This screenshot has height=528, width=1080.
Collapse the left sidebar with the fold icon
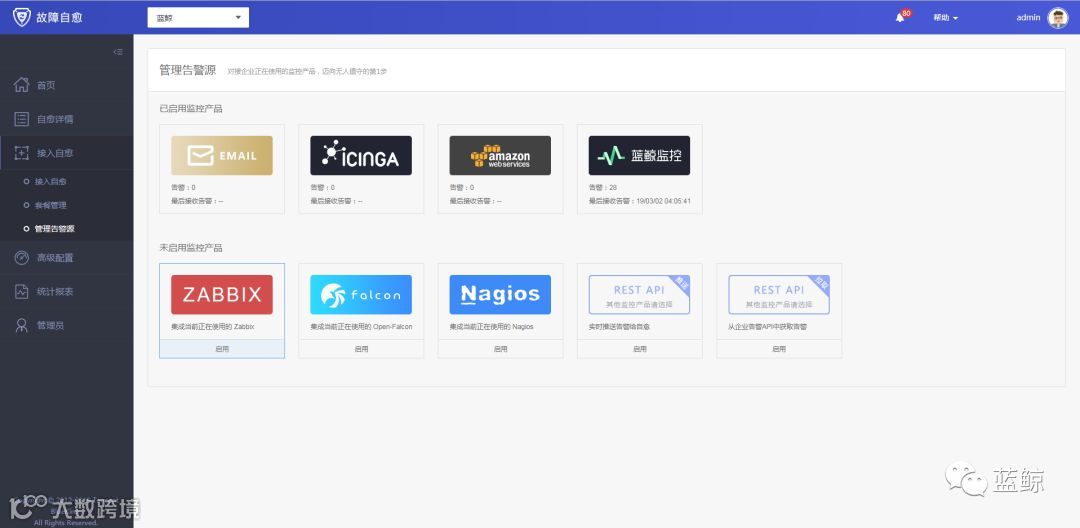point(118,52)
